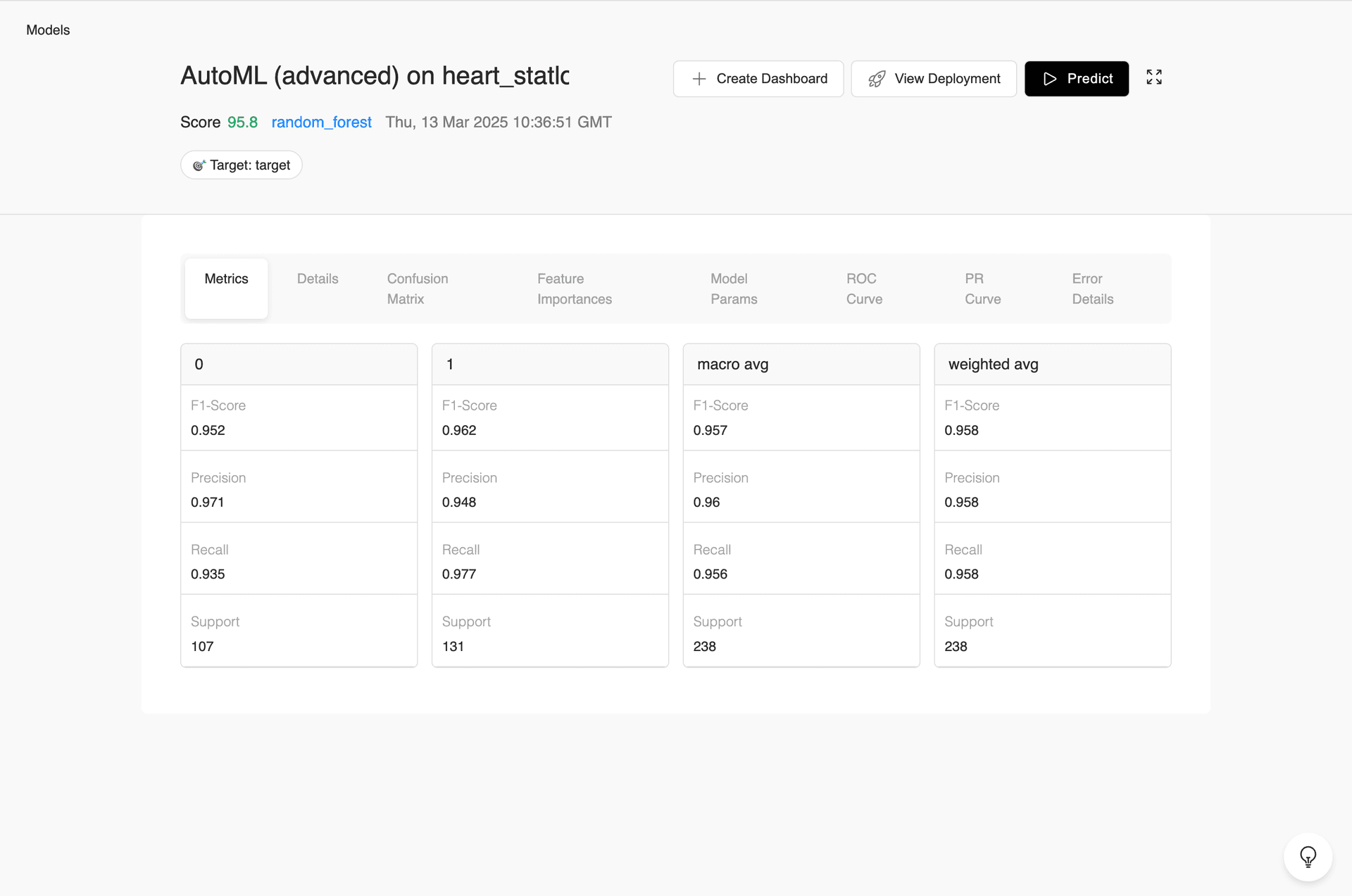Click the target icon in the Target chip

199,165
